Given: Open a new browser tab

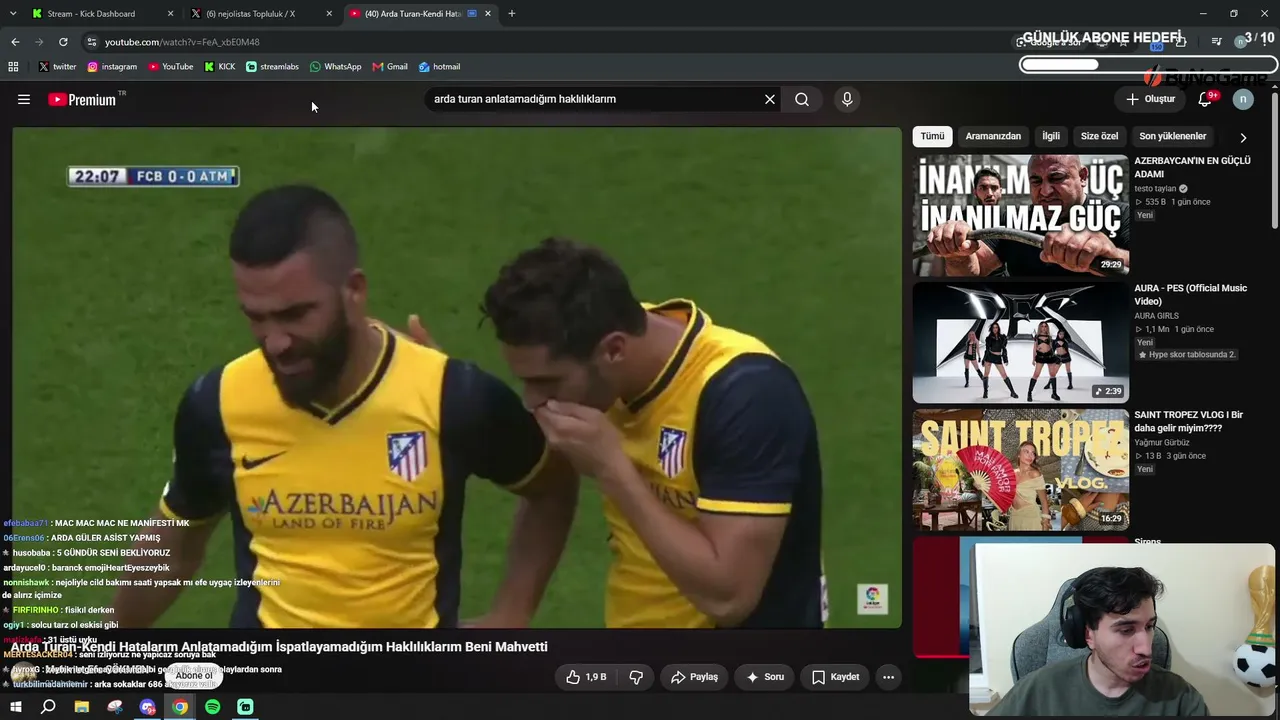Looking at the screenshot, I should coord(512,14).
